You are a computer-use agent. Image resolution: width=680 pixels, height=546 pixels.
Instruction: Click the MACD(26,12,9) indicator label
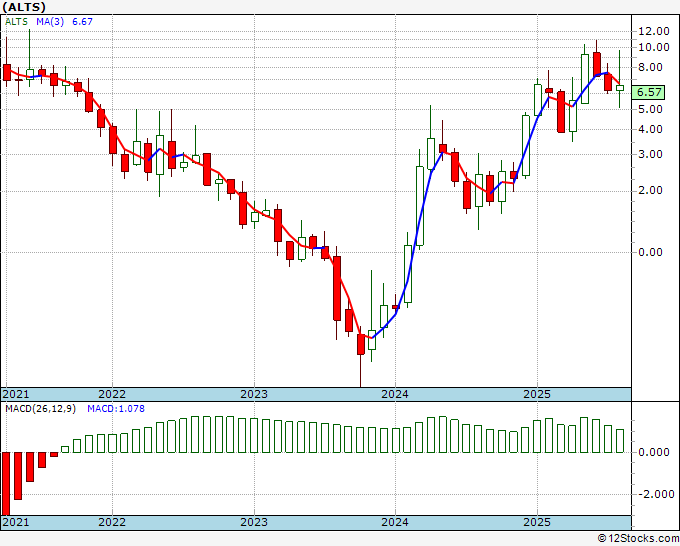40,409
